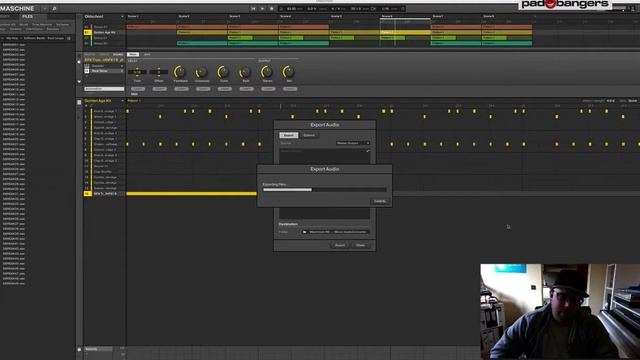Select the Sampler plug-in slot
The width and height of the screenshot is (640, 360).
click(104, 66)
